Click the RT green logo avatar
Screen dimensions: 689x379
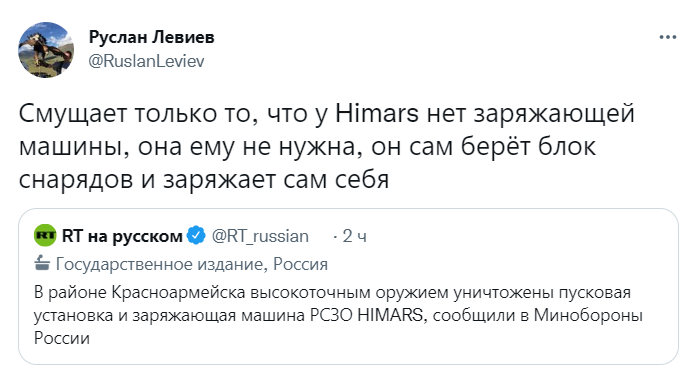tap(45, 236)
